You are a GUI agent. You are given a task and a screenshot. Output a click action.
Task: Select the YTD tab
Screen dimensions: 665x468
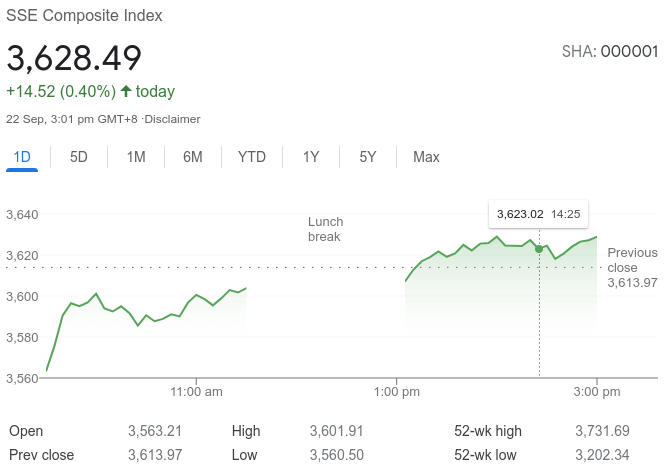point(252,157)
